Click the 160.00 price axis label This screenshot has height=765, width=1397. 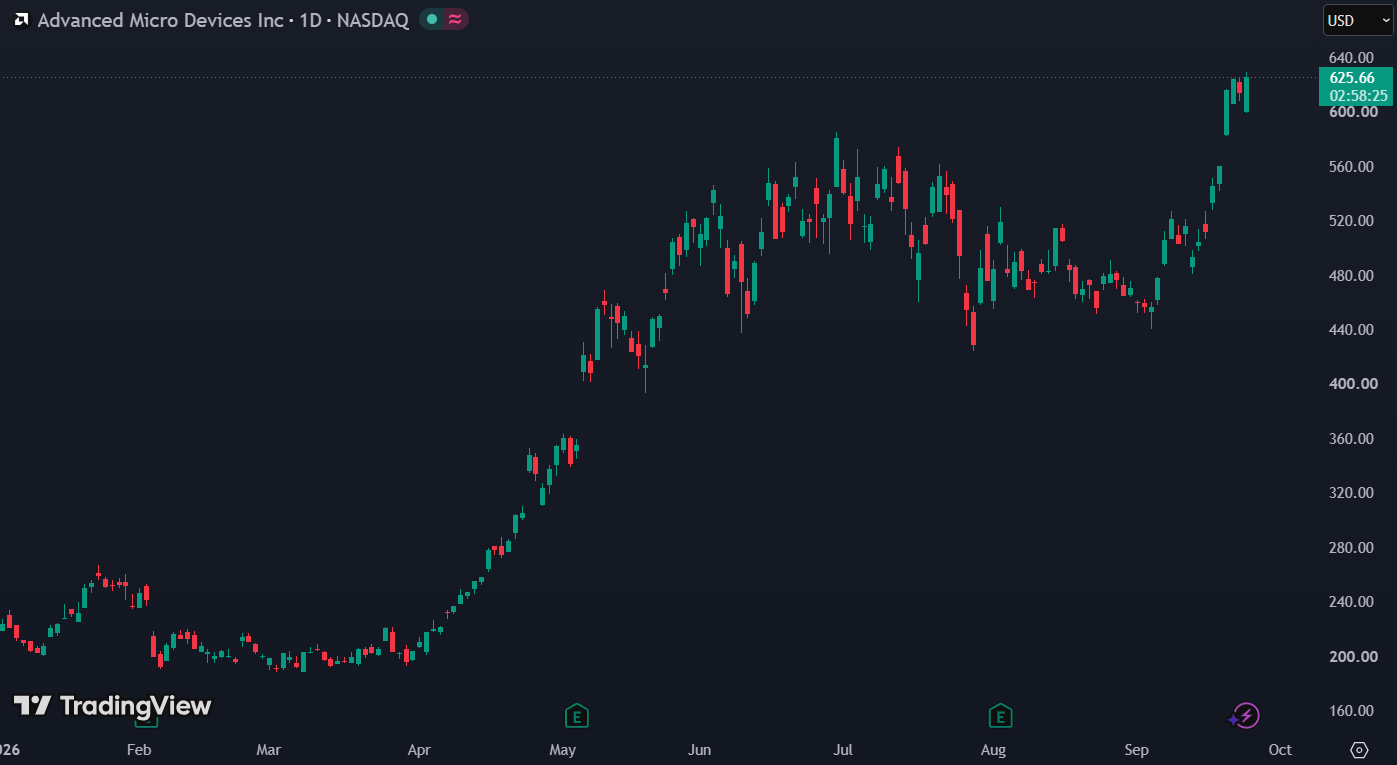pyautogui.click(x=1350, y=711)
